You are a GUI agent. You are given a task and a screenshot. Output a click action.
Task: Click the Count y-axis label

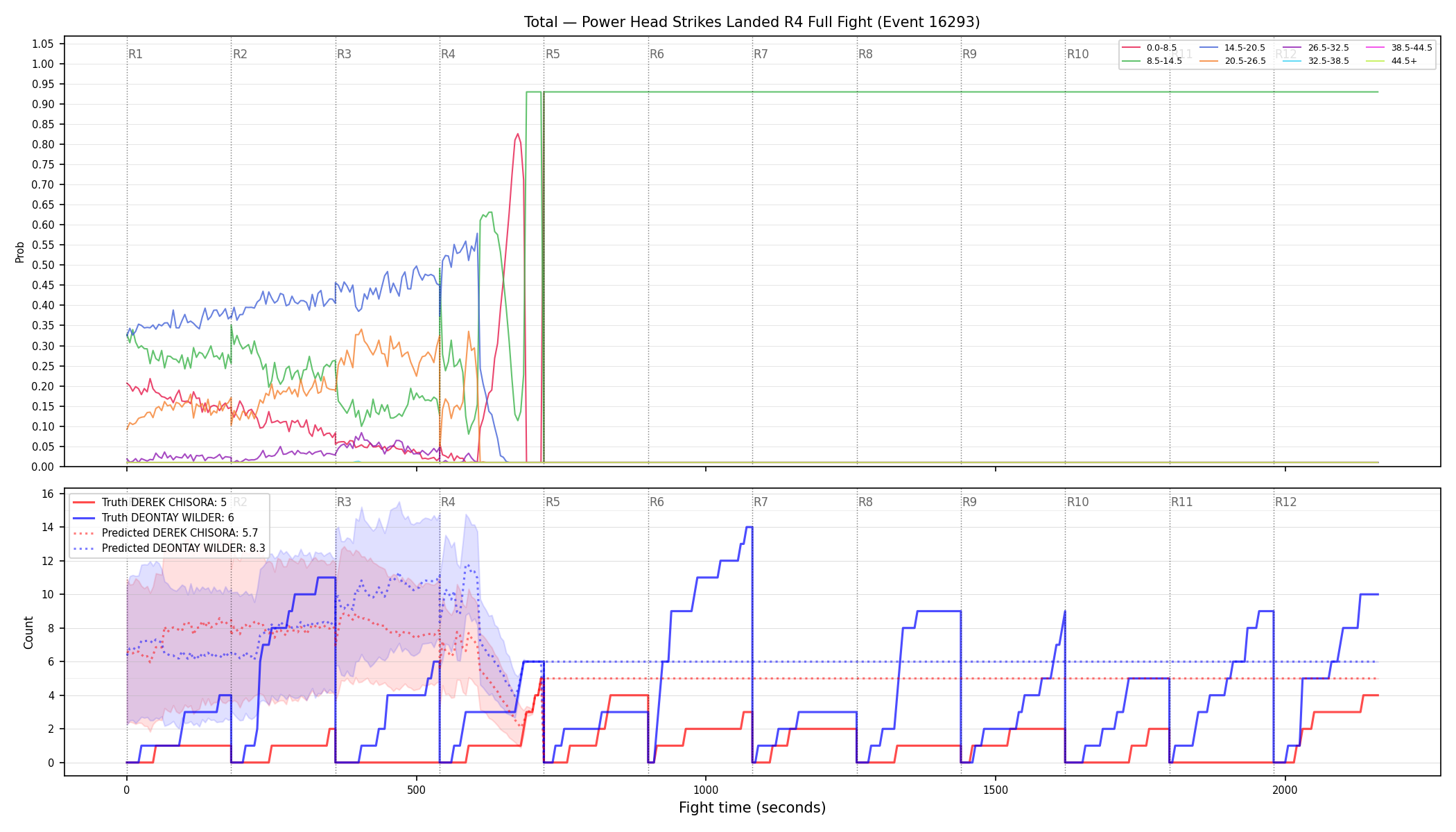click(28, 632)
